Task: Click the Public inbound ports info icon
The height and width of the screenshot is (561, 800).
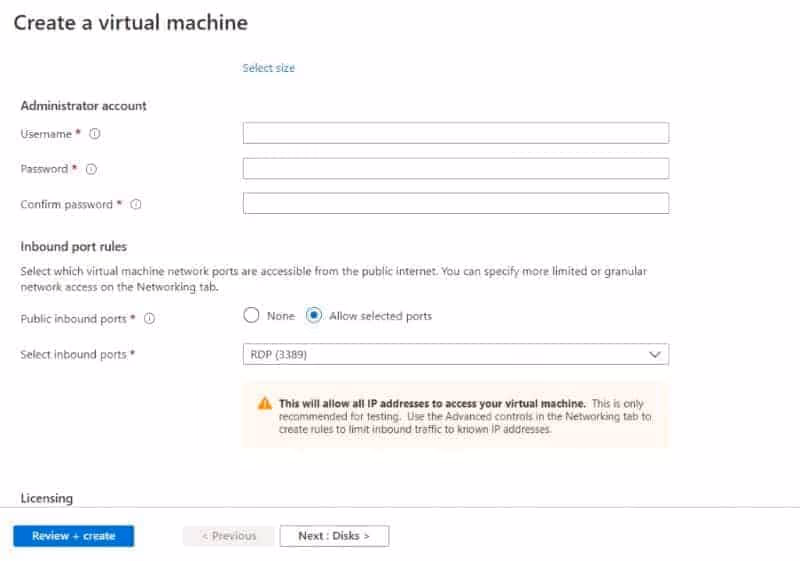Action: [149, 319]
